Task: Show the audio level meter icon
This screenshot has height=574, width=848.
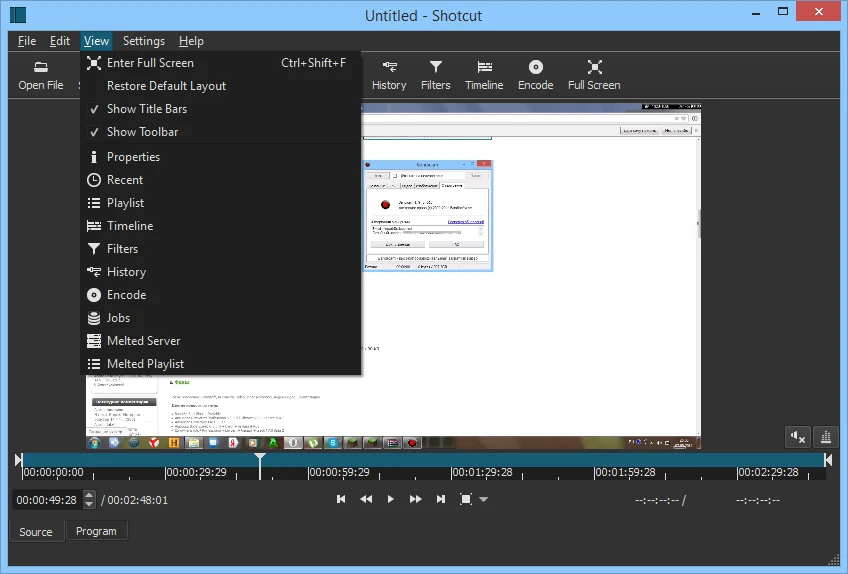Action: tap(826, 436)
